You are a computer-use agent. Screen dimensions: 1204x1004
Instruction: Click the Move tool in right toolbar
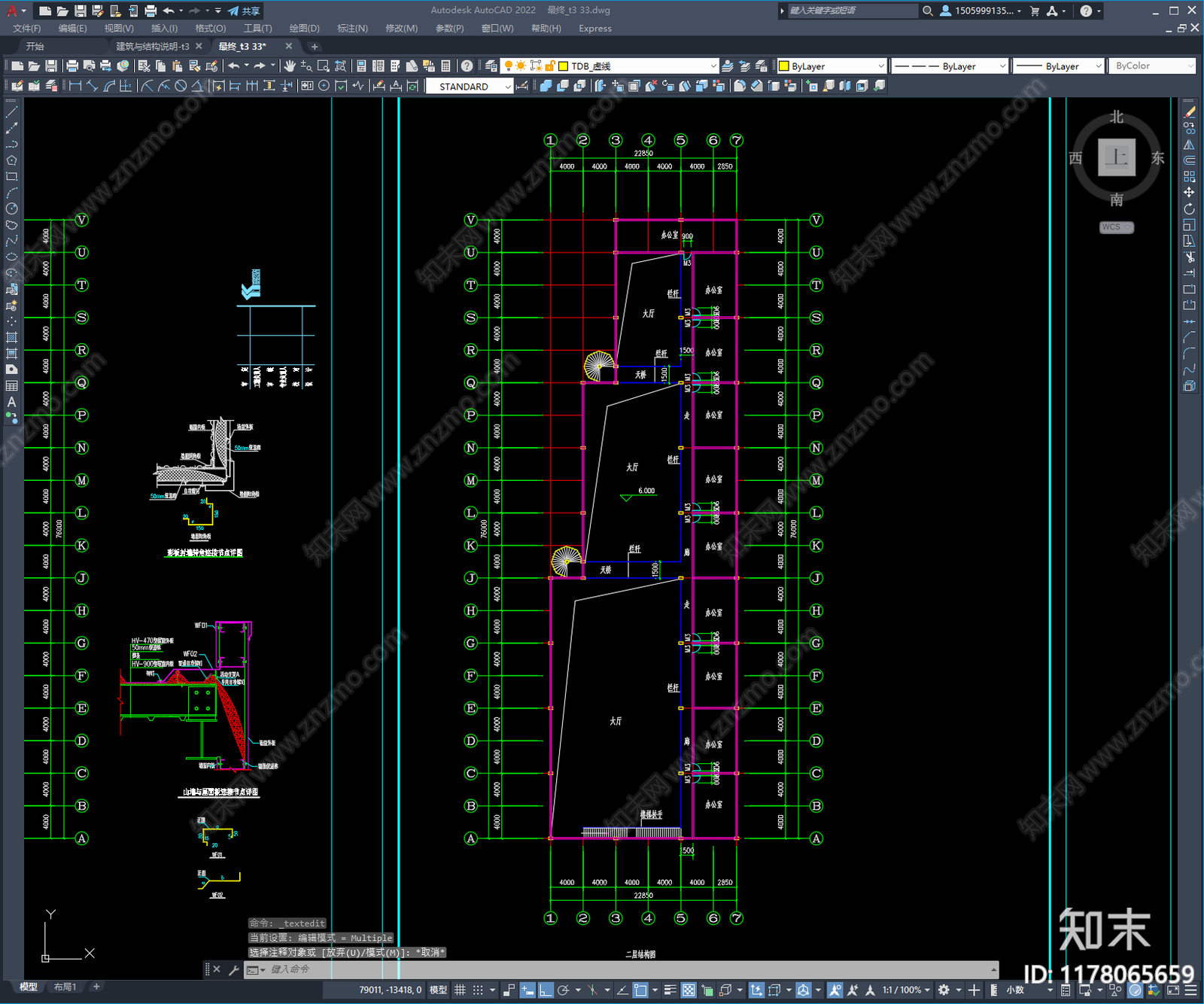(1189, 193)
